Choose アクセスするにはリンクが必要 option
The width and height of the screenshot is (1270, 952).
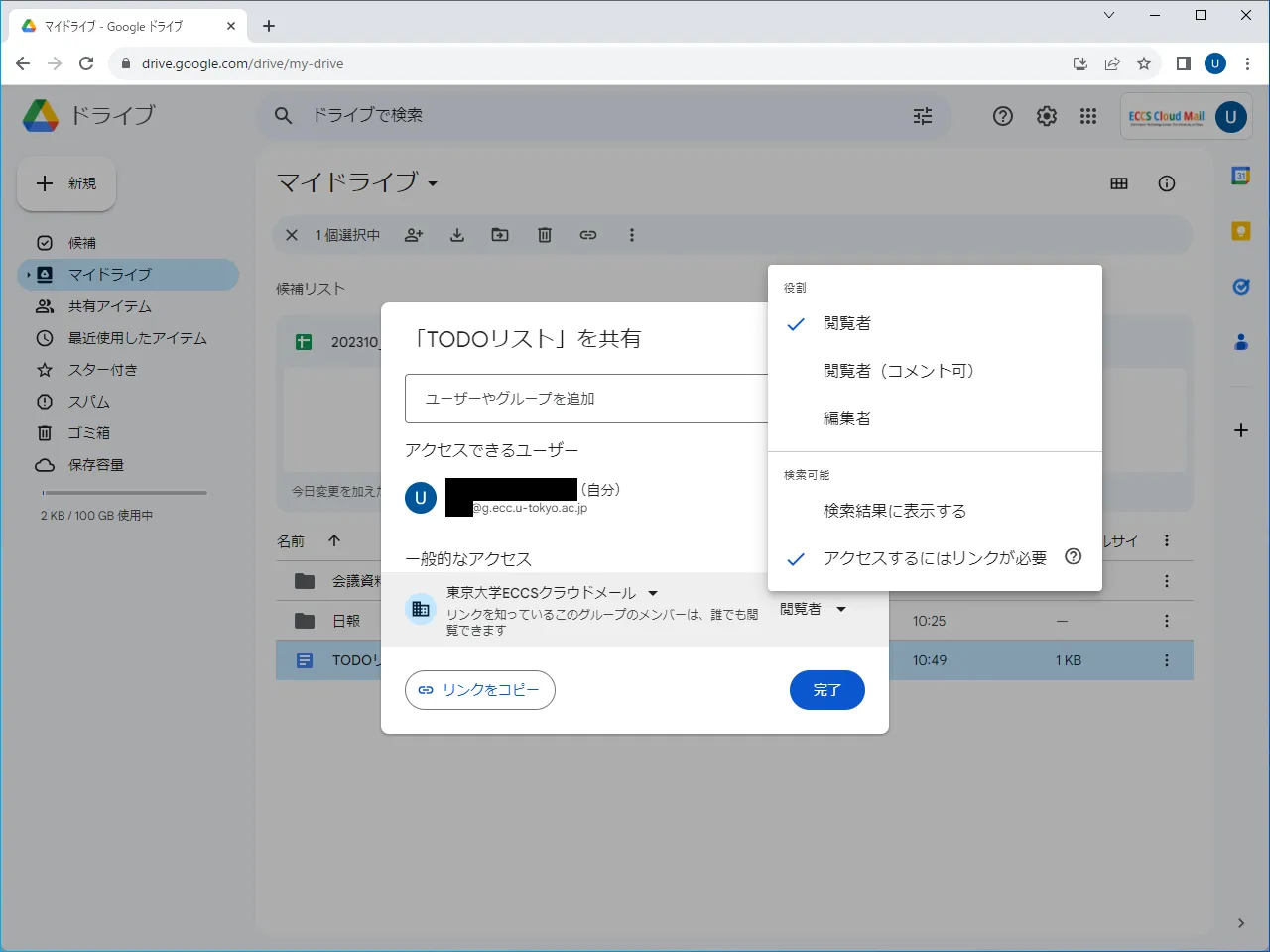pos(935,558)
